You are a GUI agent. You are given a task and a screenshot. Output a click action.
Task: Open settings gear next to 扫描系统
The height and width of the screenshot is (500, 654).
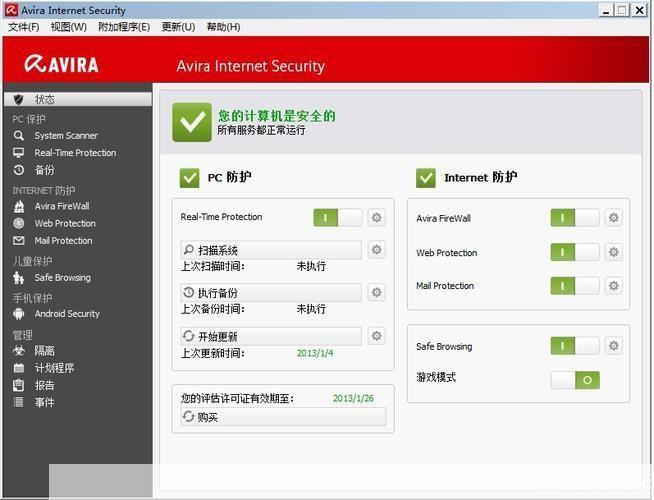(376, 249)
